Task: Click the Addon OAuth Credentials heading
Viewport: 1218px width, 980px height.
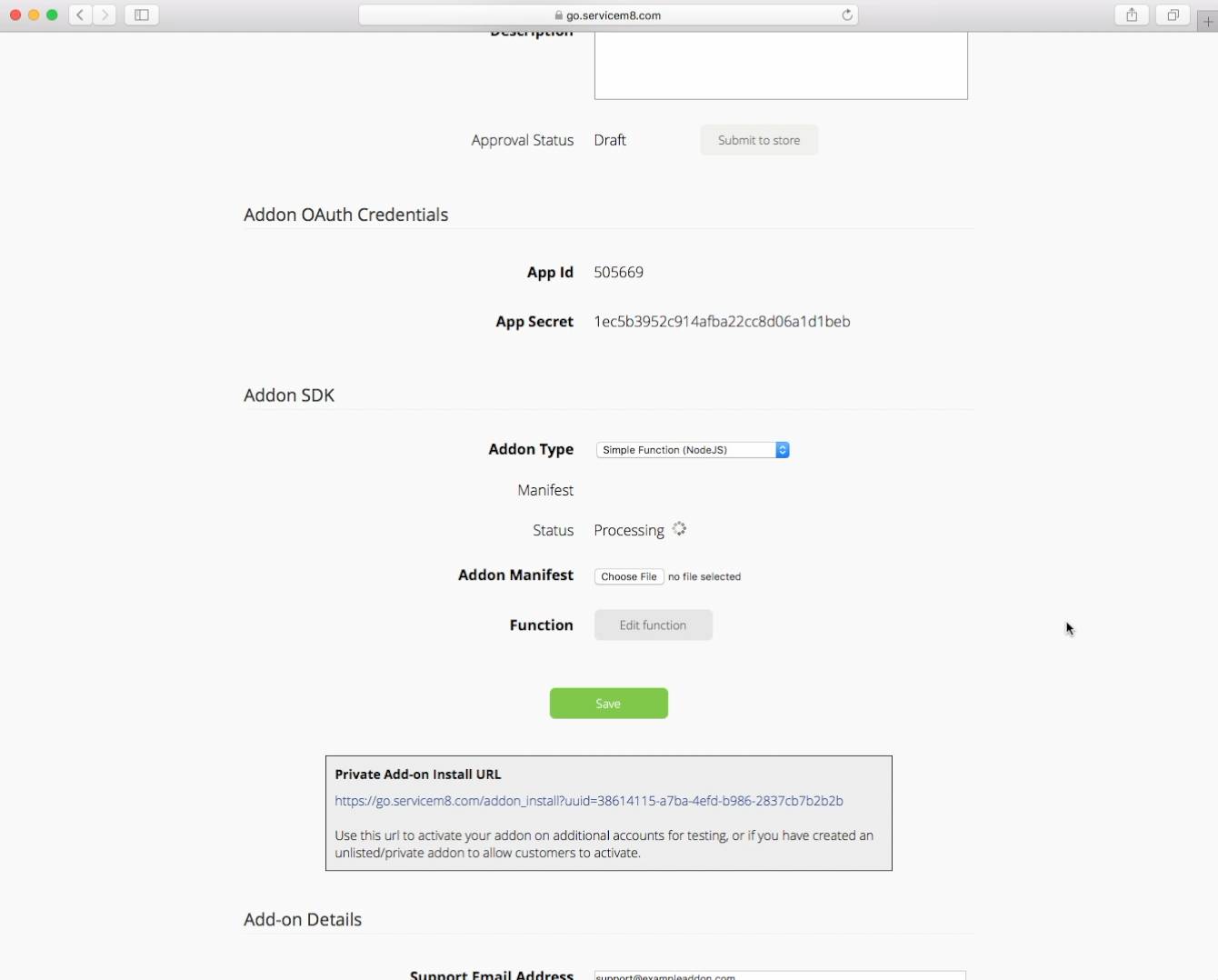Action: [x=345, y=215]
